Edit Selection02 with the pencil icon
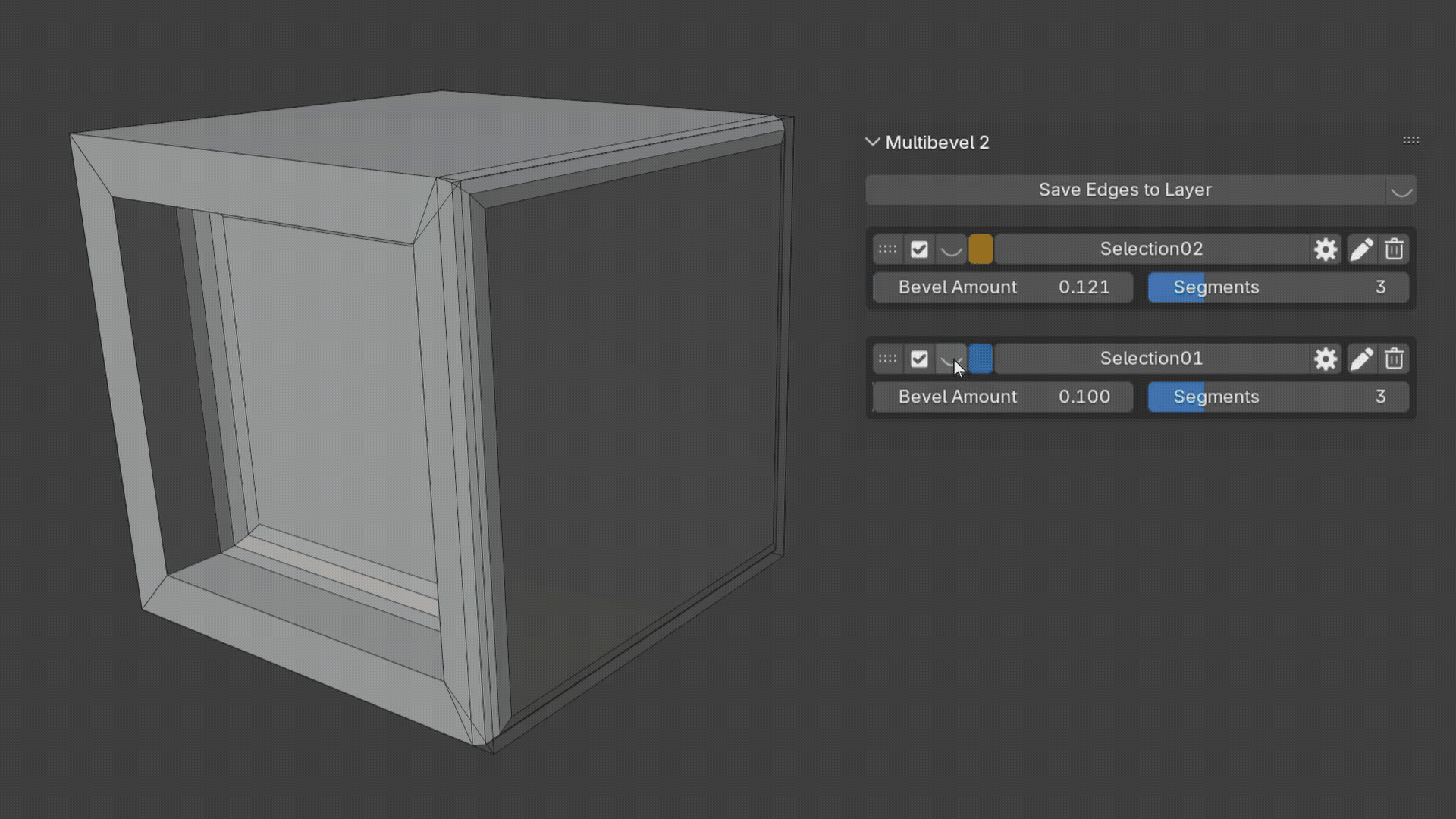This screenshot has height=819, width=1456. [1361, 249]
